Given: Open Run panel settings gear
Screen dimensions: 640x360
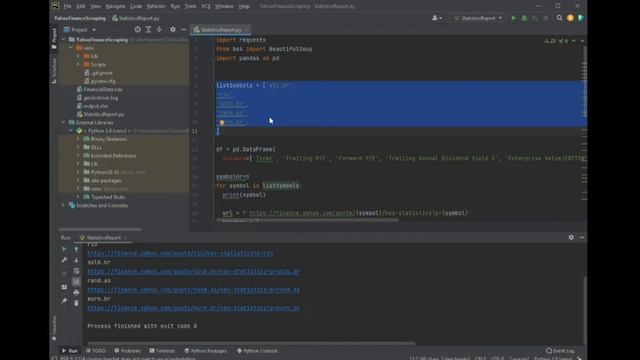Looking at the screenshot, I should tap(571, 237).
